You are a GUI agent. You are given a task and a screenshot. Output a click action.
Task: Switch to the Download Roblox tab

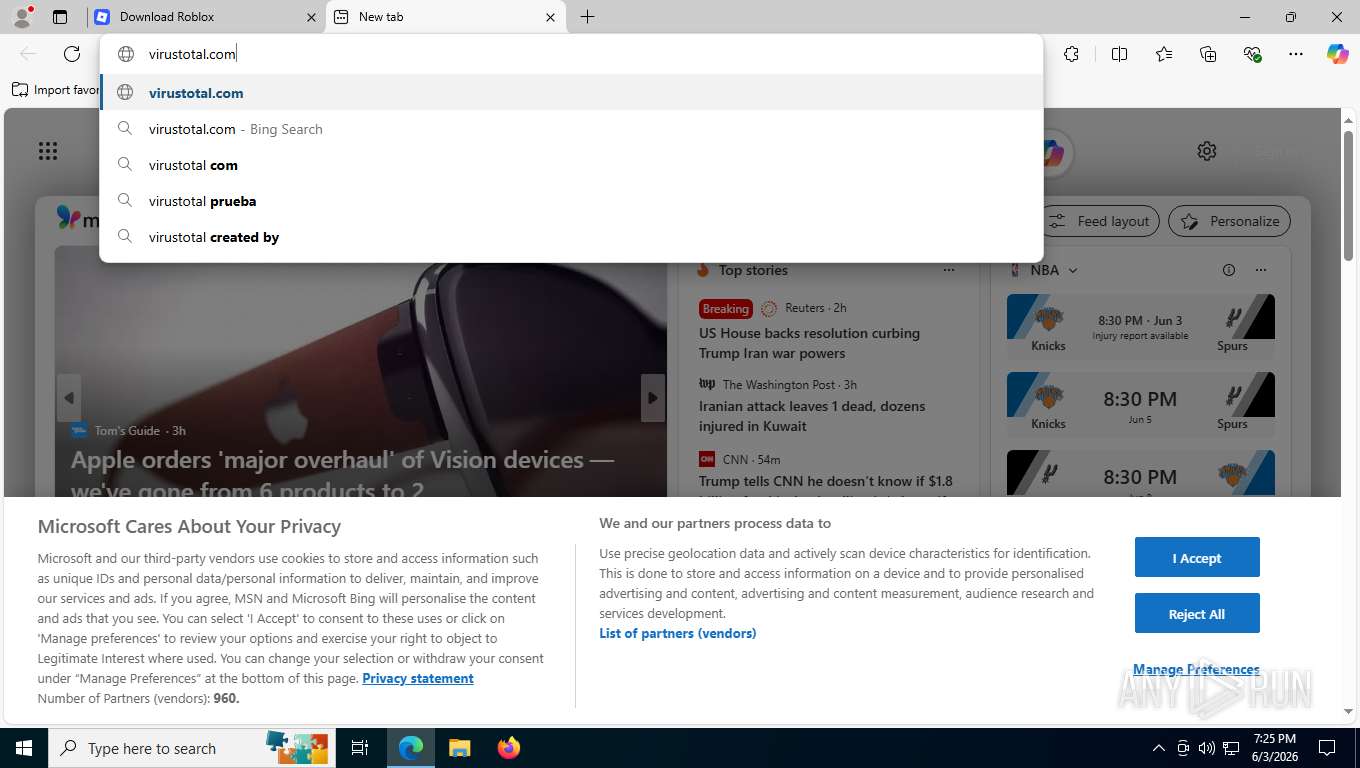pyautogui.click(x=204, y=17)
